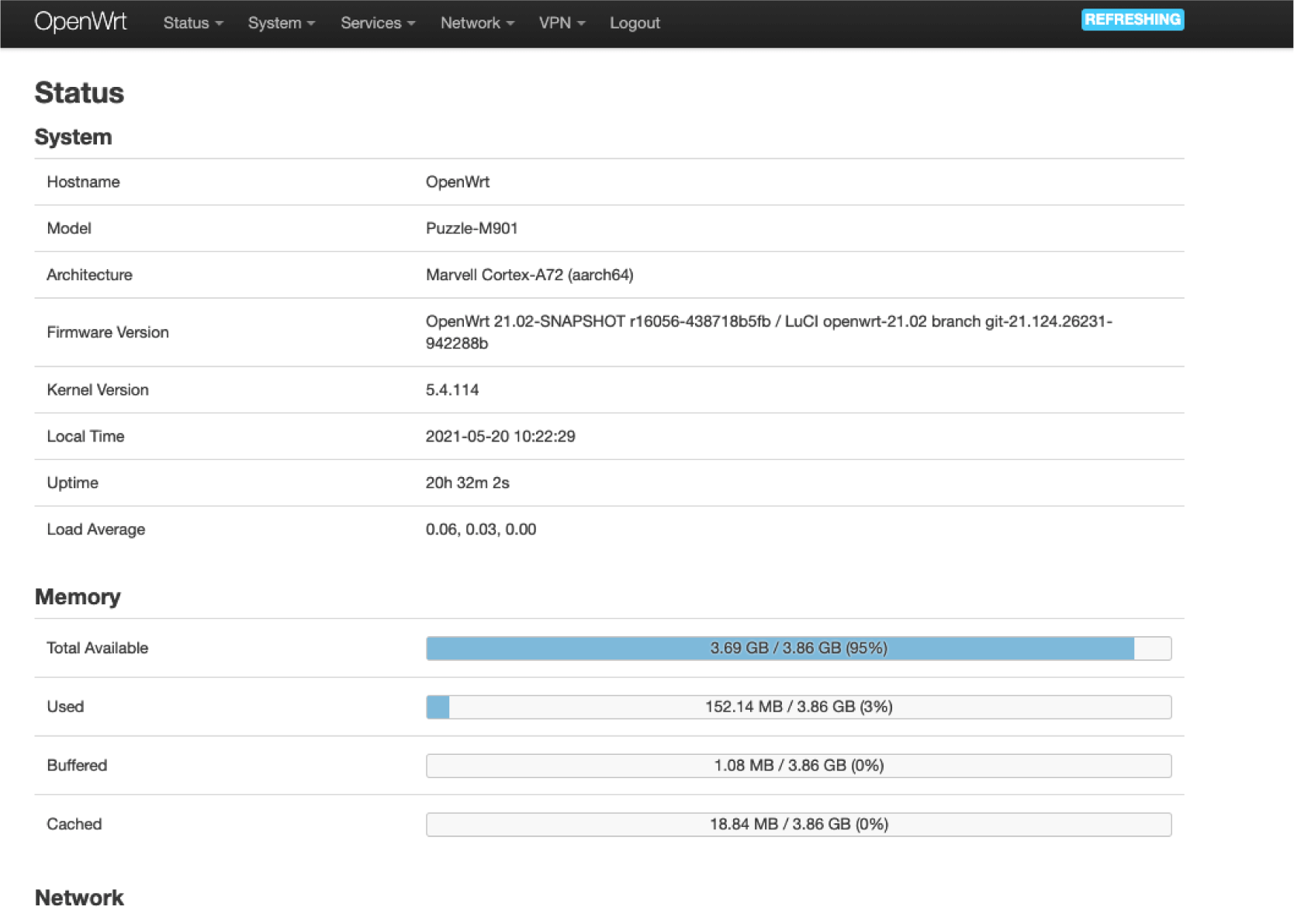Open the VPN menu
This screenshot has width=1294, height=924.
[562, 23]
